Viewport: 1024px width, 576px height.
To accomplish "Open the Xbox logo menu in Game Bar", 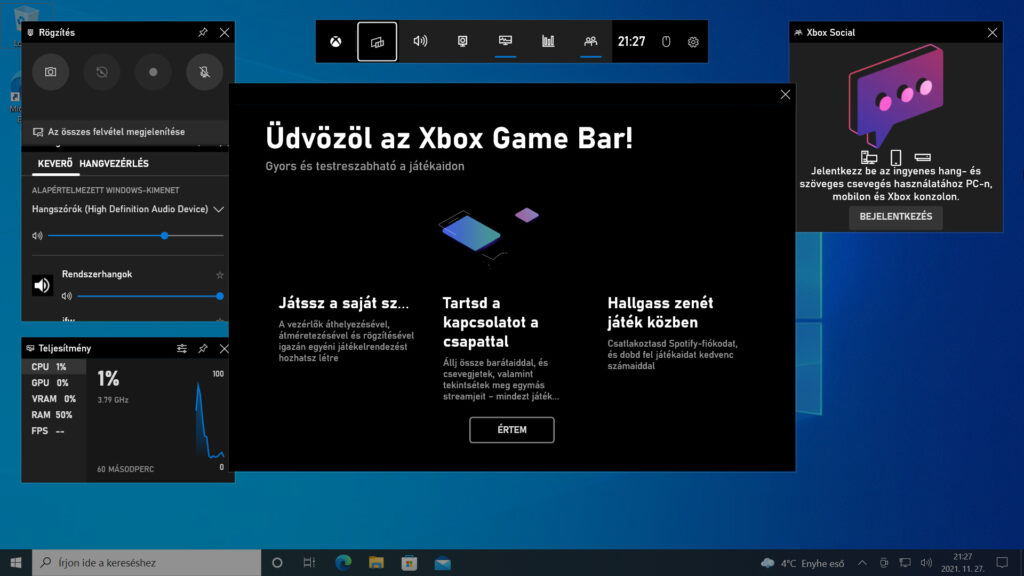I will coord(335,42).
